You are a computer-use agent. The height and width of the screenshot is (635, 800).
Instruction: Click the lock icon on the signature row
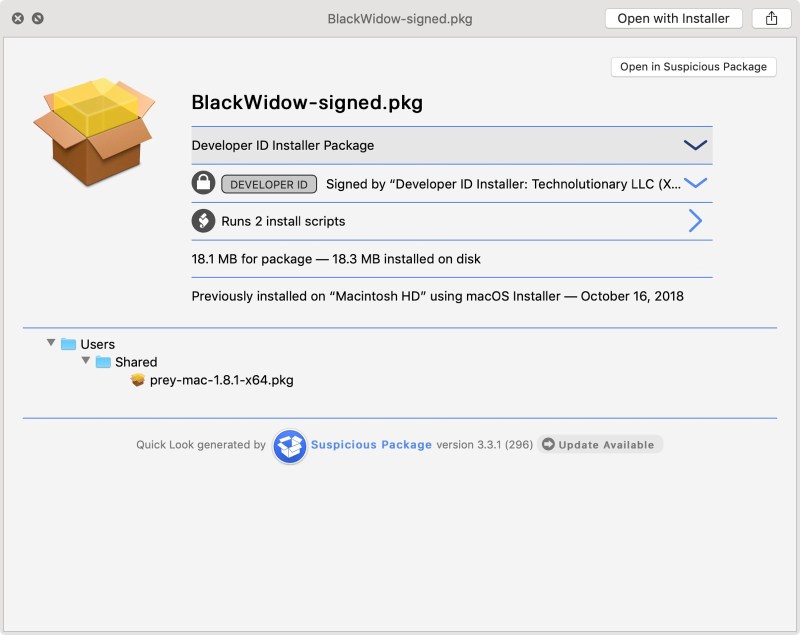(206, 184)
